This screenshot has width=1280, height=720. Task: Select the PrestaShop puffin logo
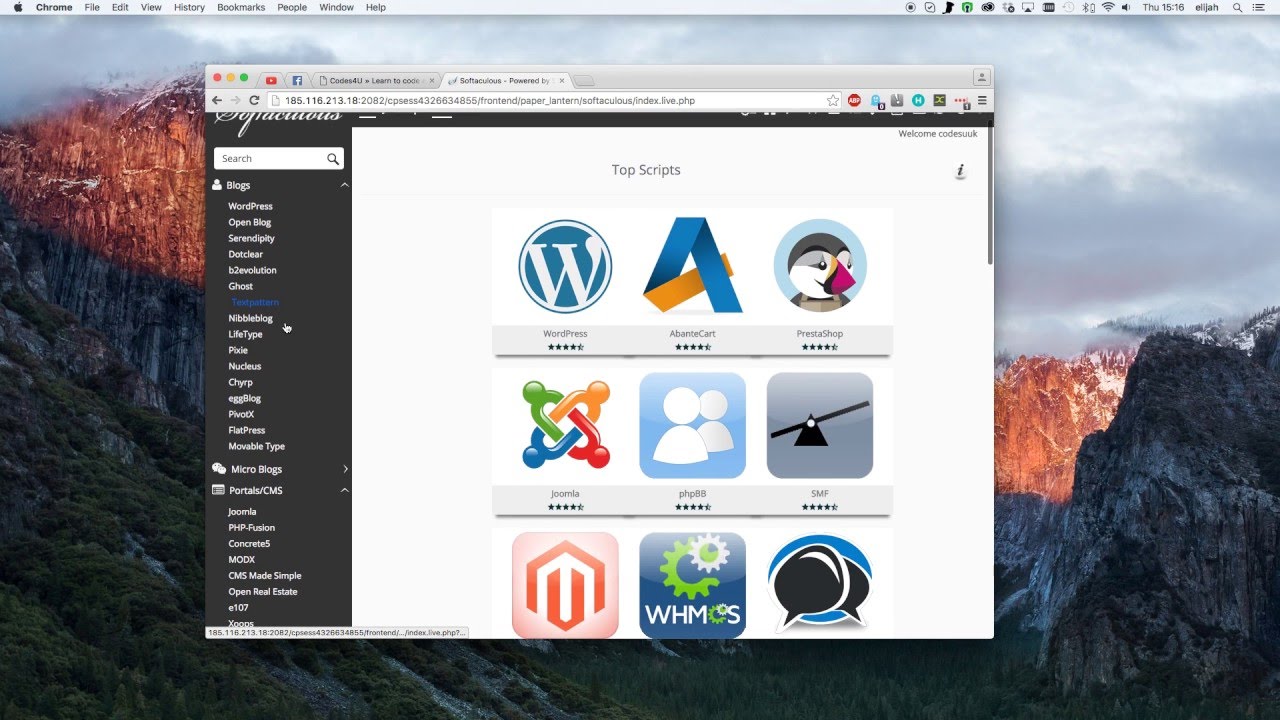820,266
